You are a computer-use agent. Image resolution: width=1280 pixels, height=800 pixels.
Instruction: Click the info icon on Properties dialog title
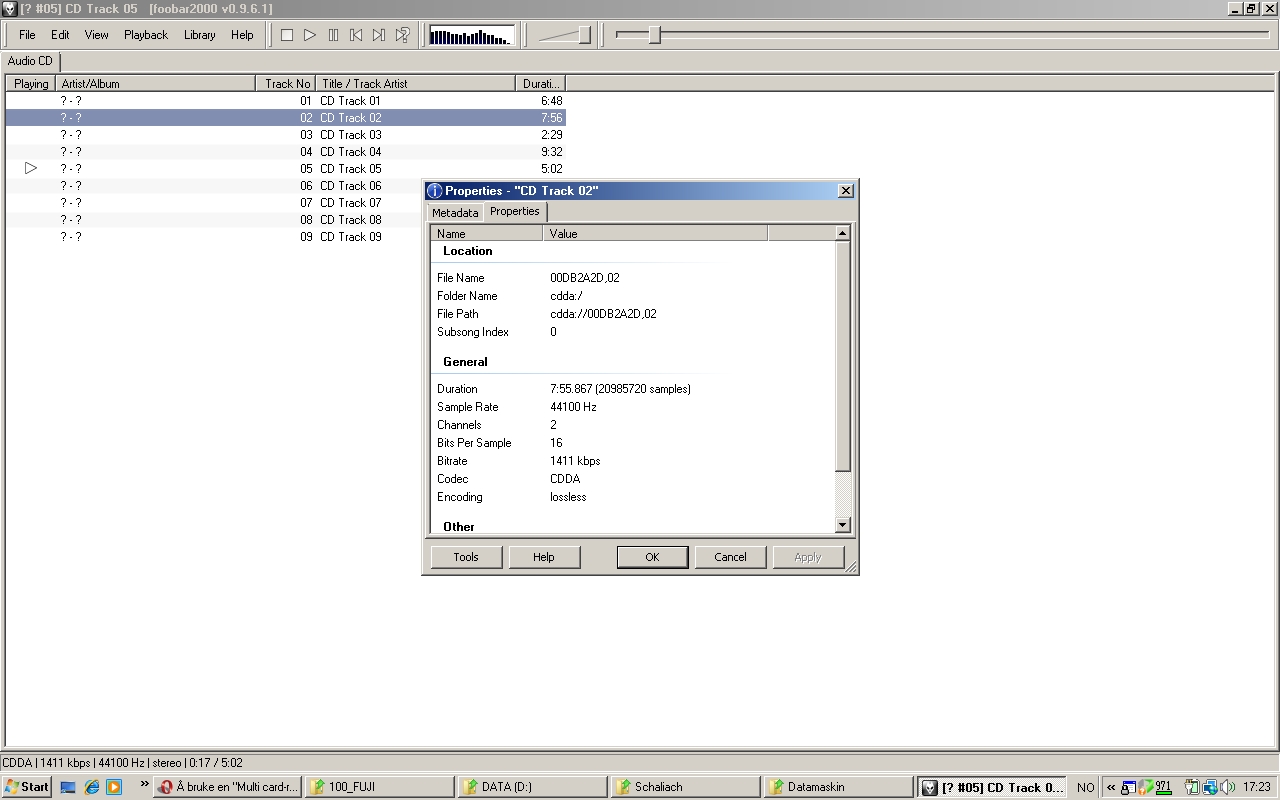click(x=435, y=191)
